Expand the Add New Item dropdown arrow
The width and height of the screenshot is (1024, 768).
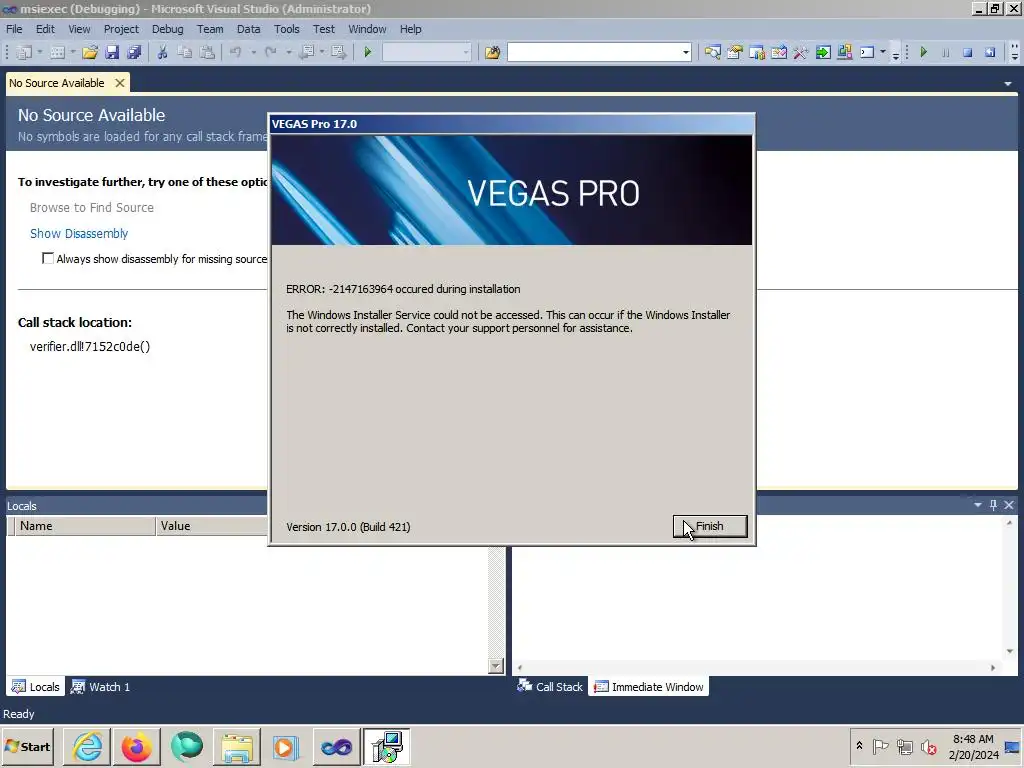73,52
